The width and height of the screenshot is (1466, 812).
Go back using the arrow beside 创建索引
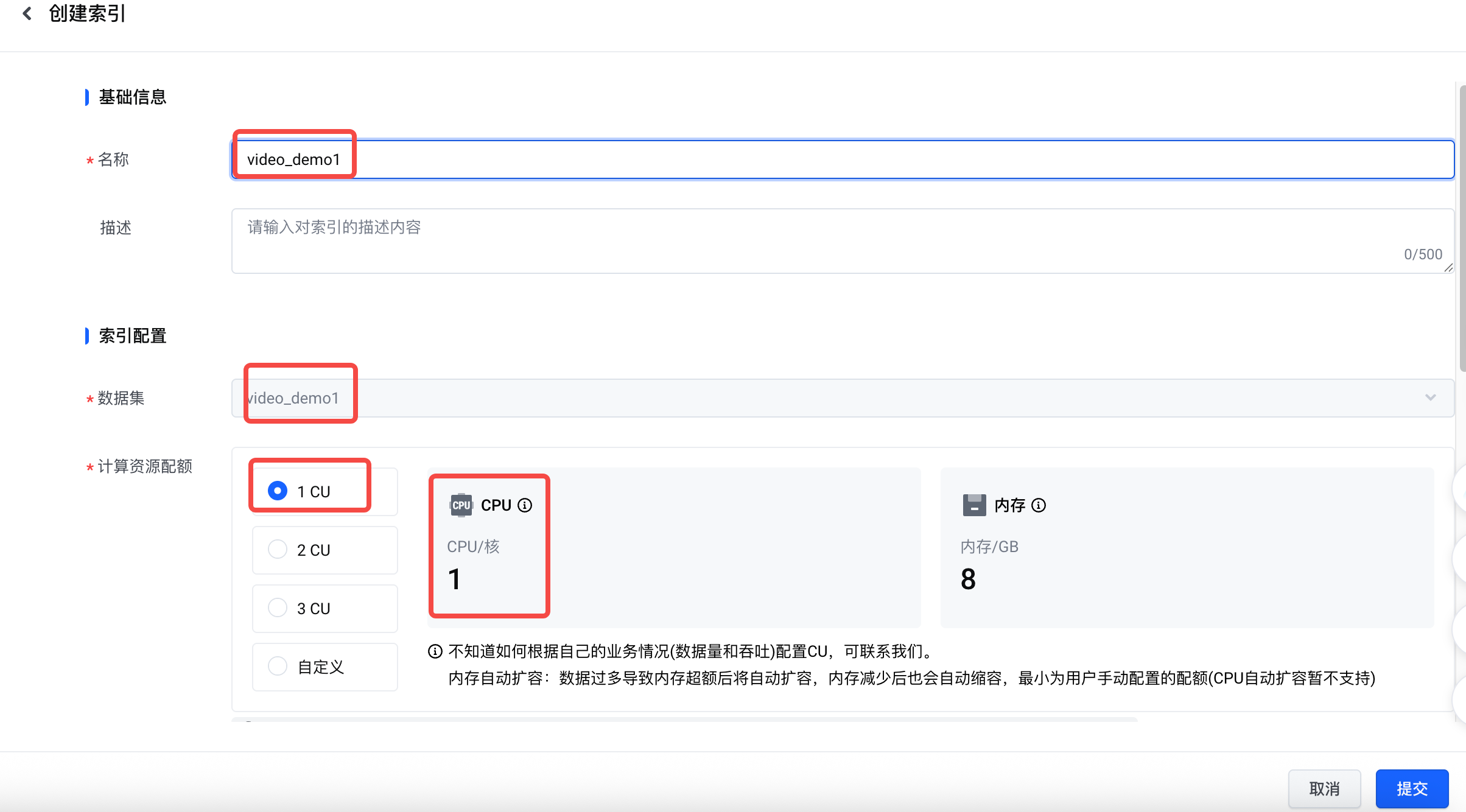(x=27, y=13)
